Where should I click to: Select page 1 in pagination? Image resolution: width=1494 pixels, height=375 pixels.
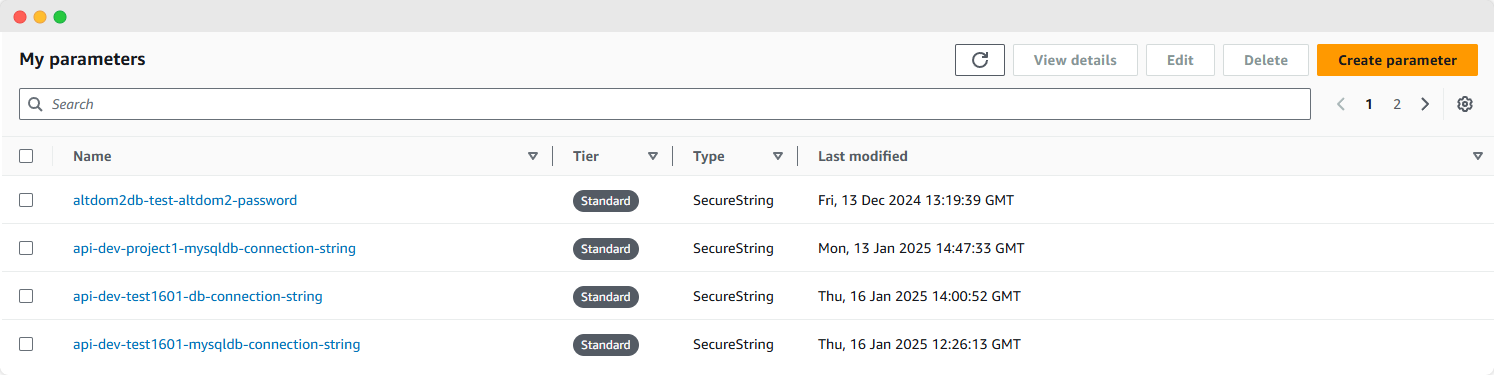click(1369, 104)
